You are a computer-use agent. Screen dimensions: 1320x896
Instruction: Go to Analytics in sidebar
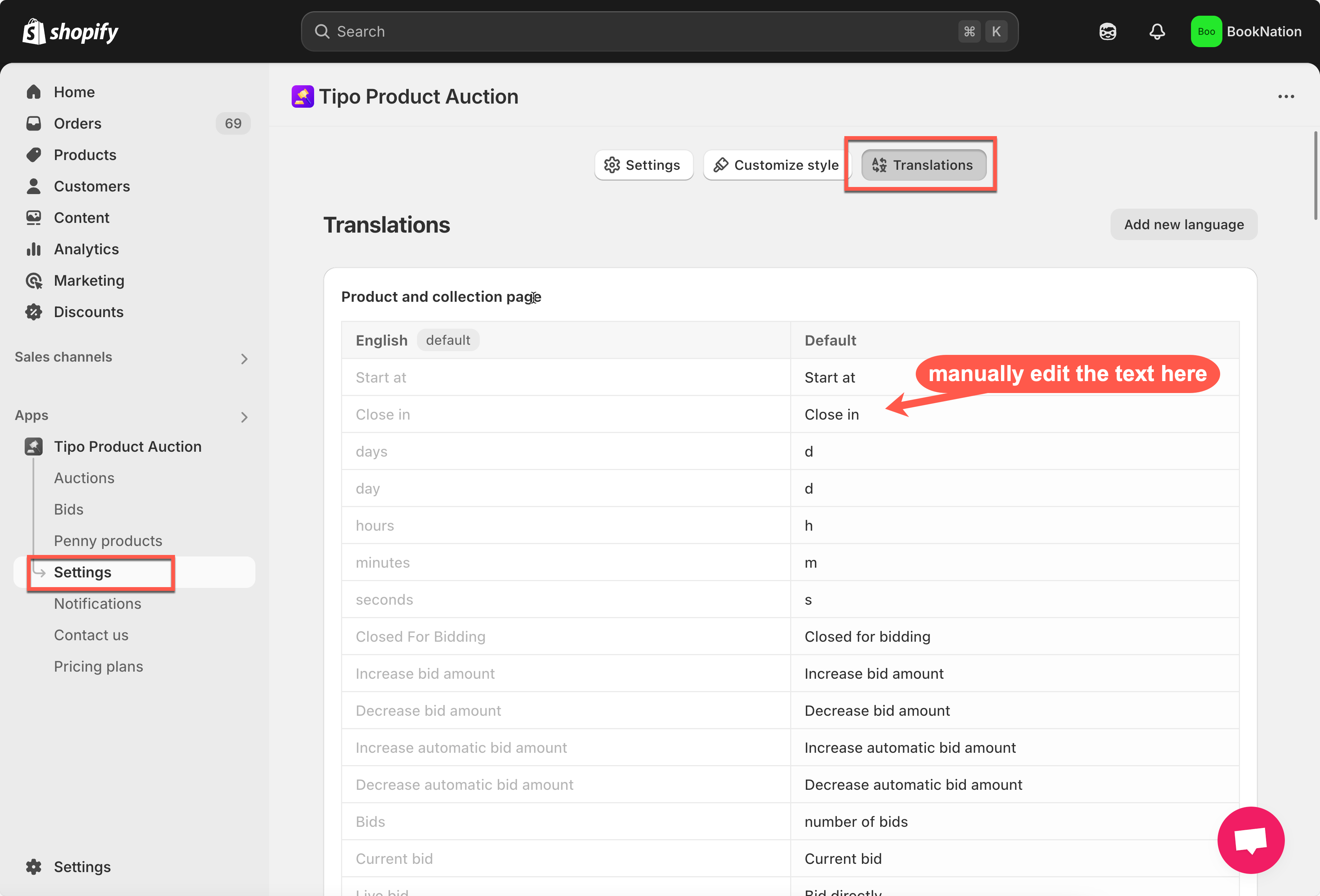coord(86,249)
